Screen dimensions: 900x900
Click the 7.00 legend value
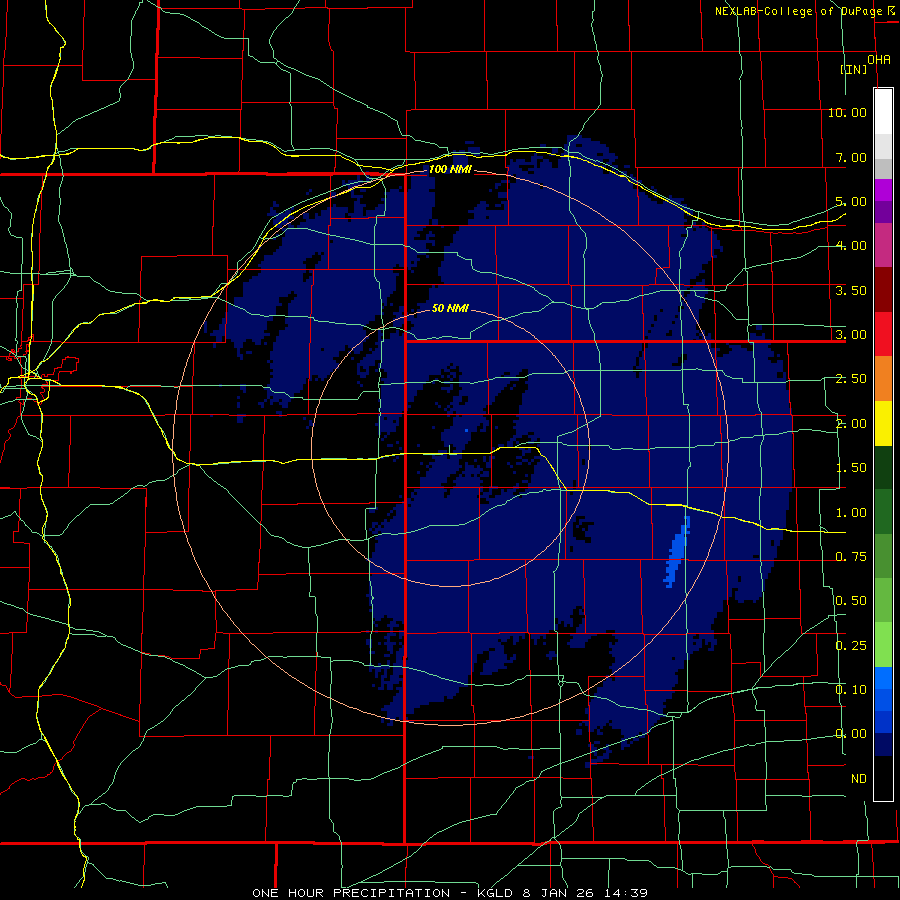coord(851,157)
